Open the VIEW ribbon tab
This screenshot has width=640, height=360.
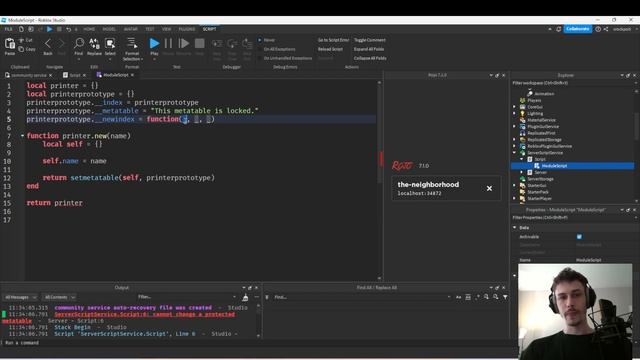coord(167,29)
